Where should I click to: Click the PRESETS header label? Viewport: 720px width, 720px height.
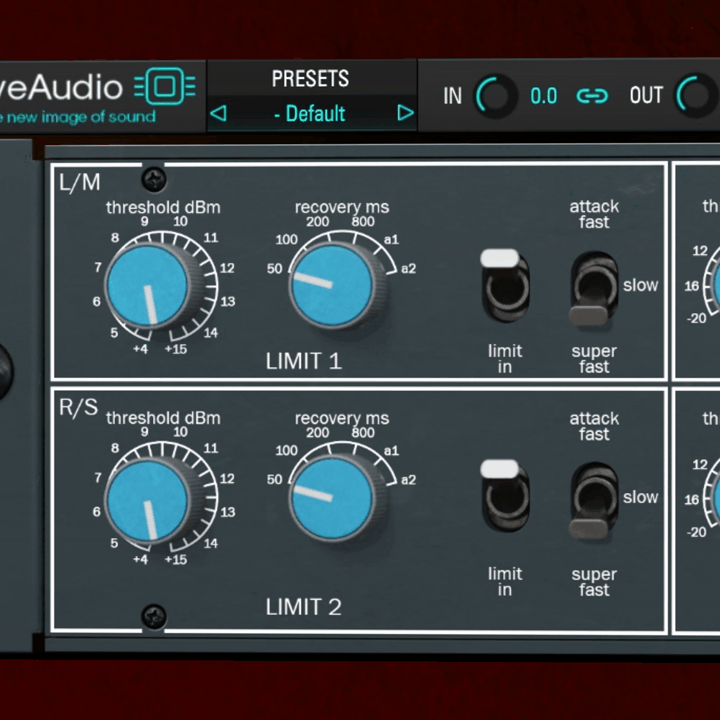tap(310, 79)
